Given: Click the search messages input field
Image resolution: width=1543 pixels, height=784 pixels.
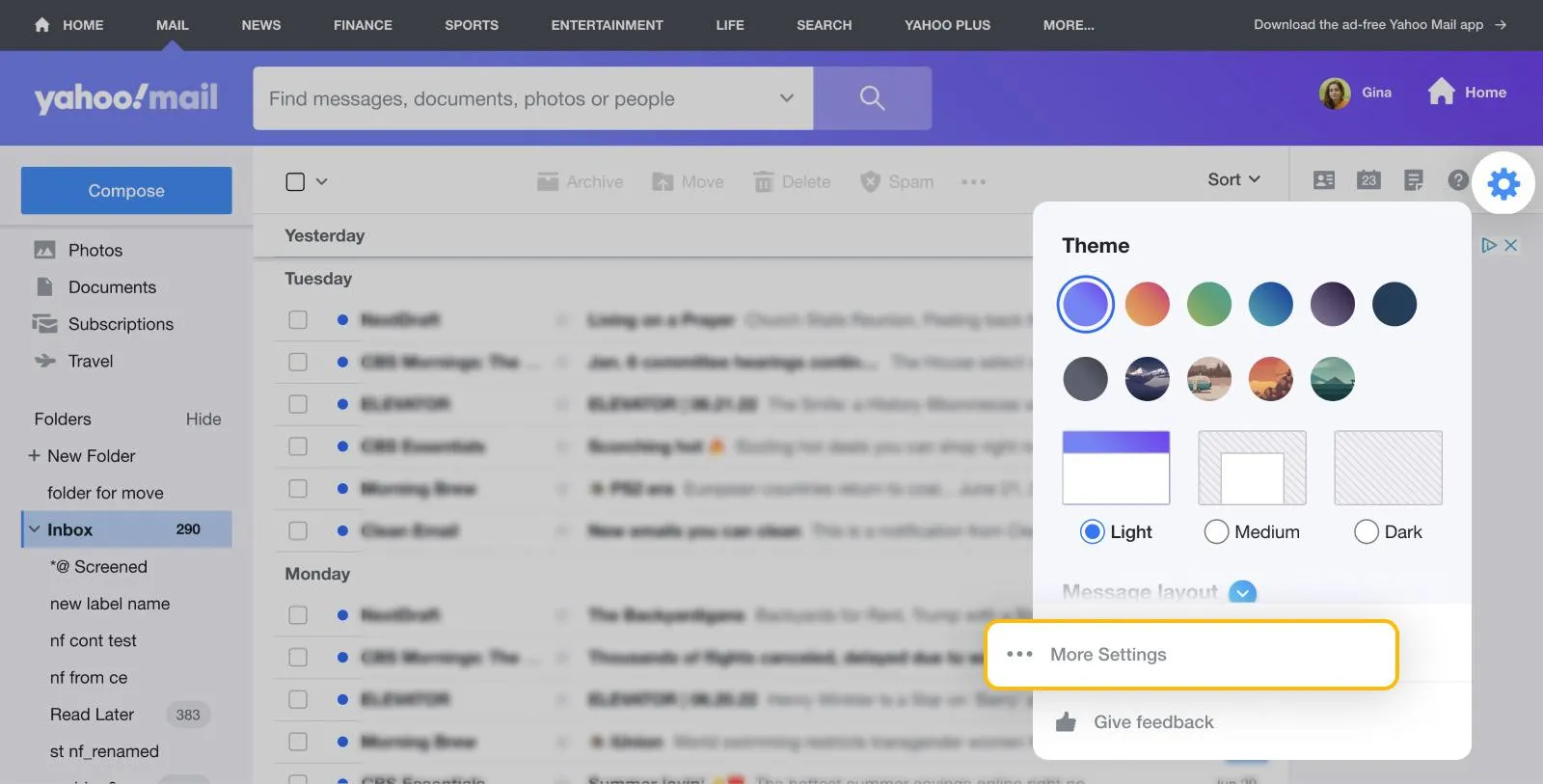Looking at the screenshot, I should pyautogui.click(x=533, y=97).
